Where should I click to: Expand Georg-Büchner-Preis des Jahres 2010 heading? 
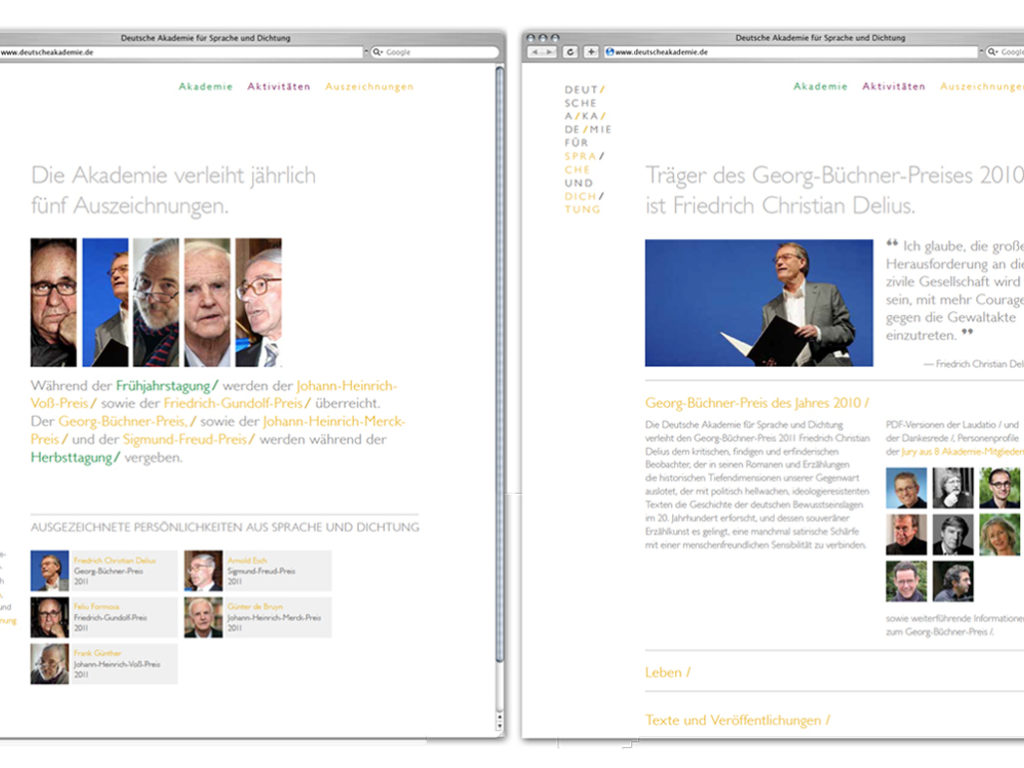click(757, 403)
